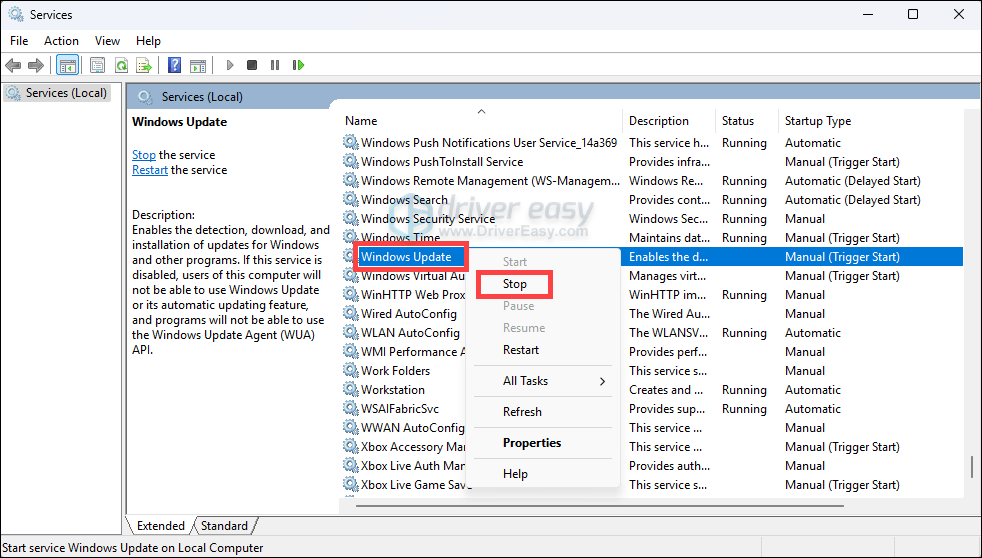Click the blue Help toolbar icon
The width and height of the screenshot is (982, 558).
pos(174,65)
